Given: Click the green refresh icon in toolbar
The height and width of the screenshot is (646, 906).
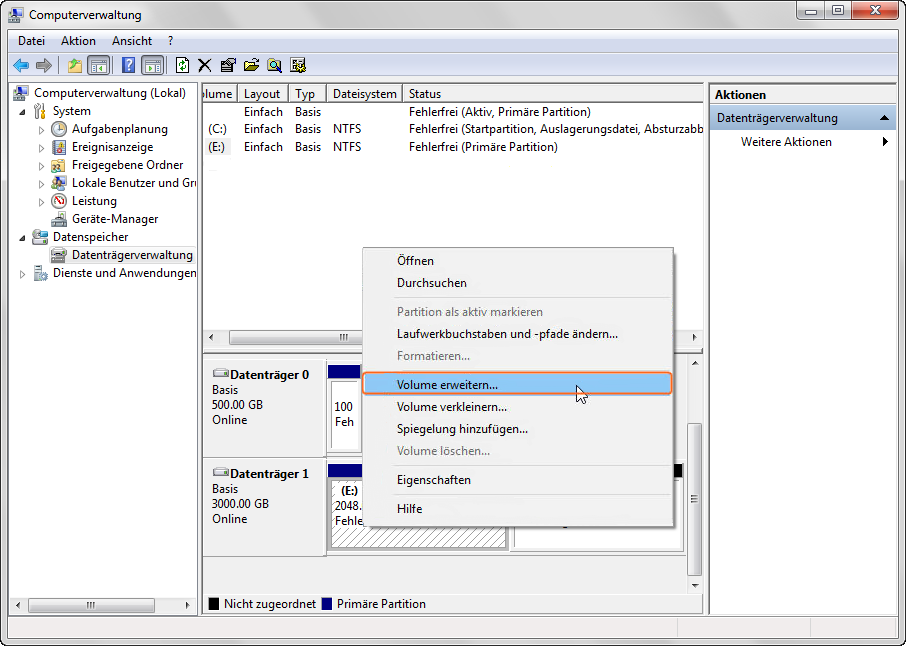Looking at the screenshot, I should (182, 65).
